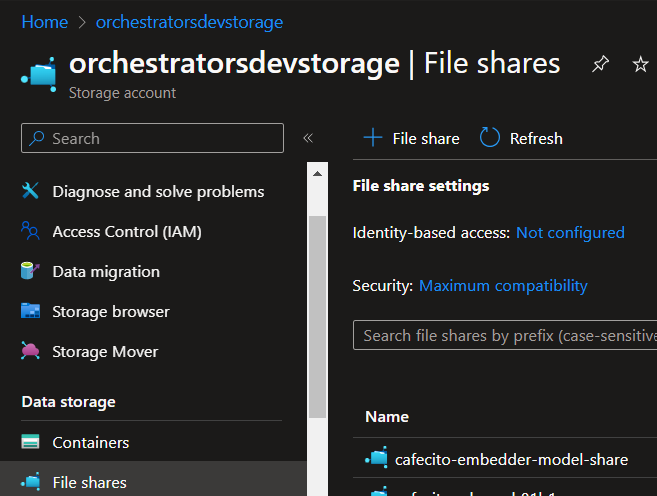This screenshot has width=657, height=496.
Task: Click the Access Control (IAM) people icon
Action: click(31, 231)
